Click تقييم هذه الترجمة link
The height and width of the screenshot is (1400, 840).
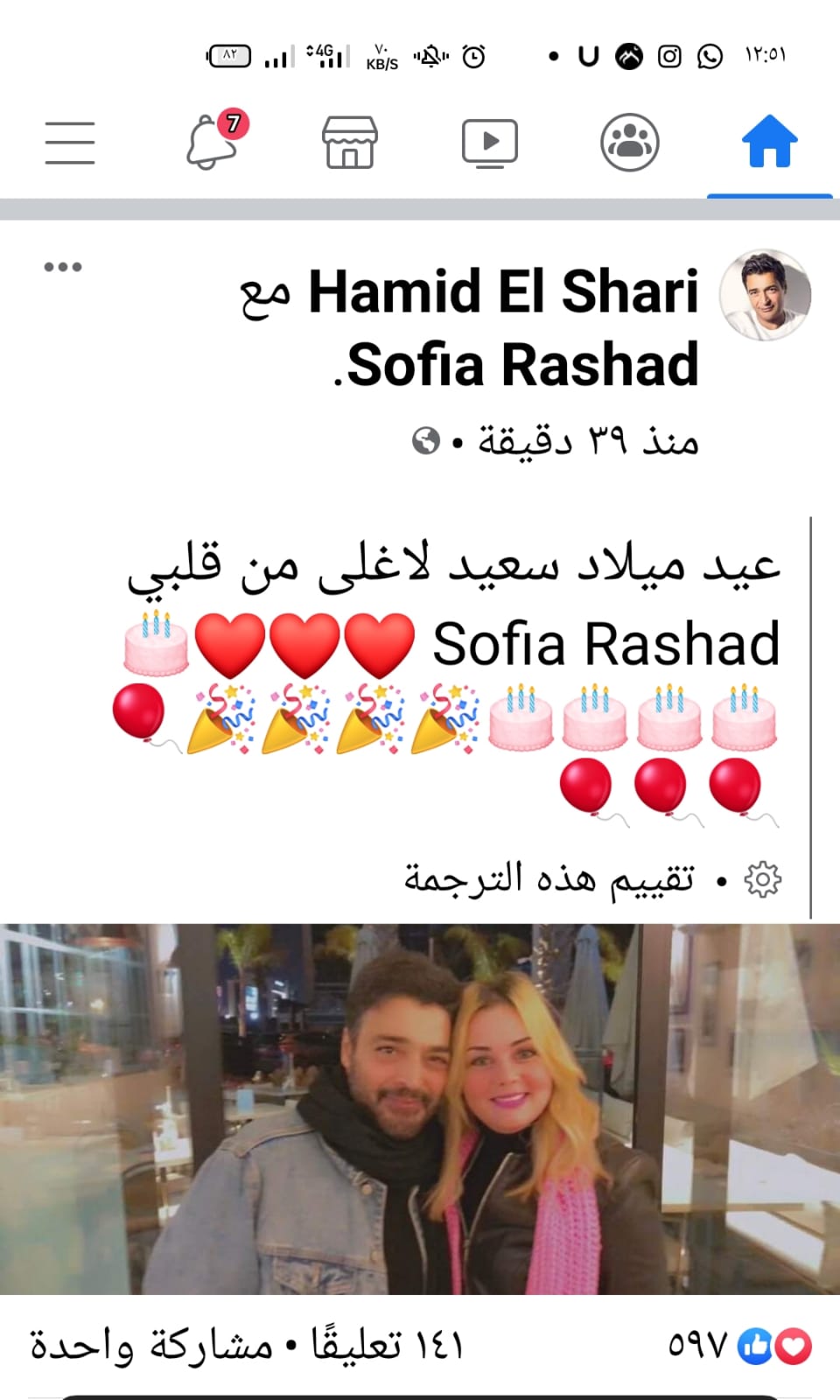(549, 878)
